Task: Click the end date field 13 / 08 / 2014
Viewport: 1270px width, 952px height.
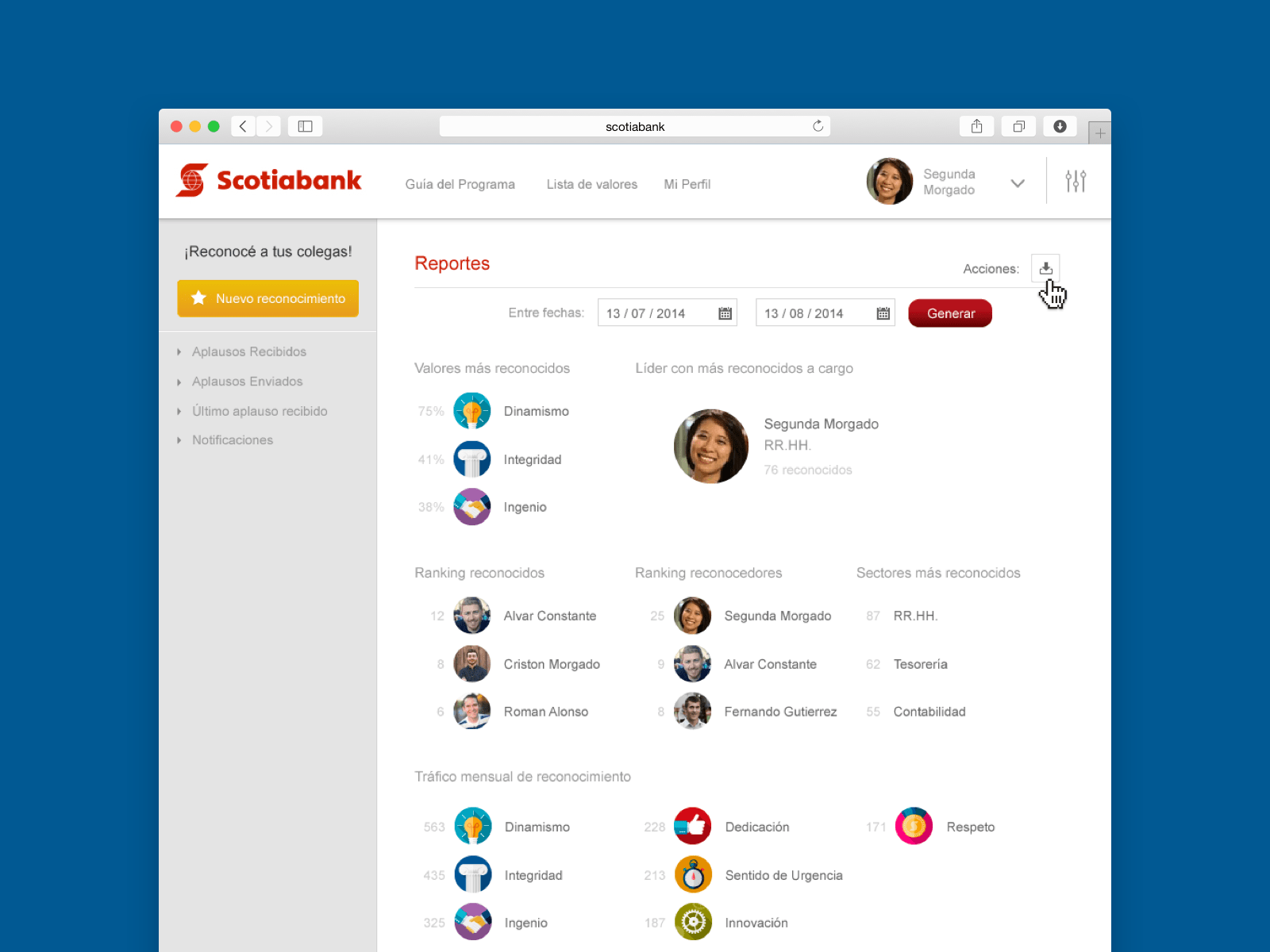Action: pos(825,313)
